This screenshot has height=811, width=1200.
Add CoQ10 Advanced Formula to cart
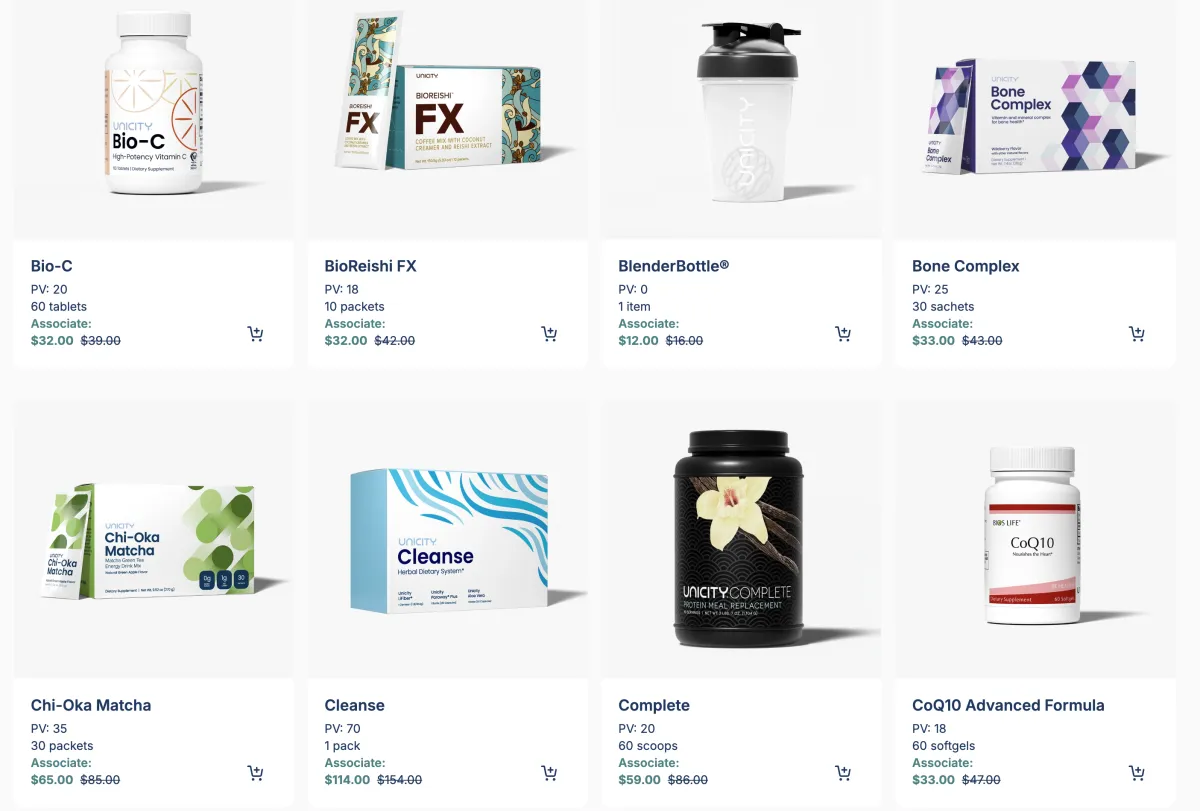(x=1137, y=773)
